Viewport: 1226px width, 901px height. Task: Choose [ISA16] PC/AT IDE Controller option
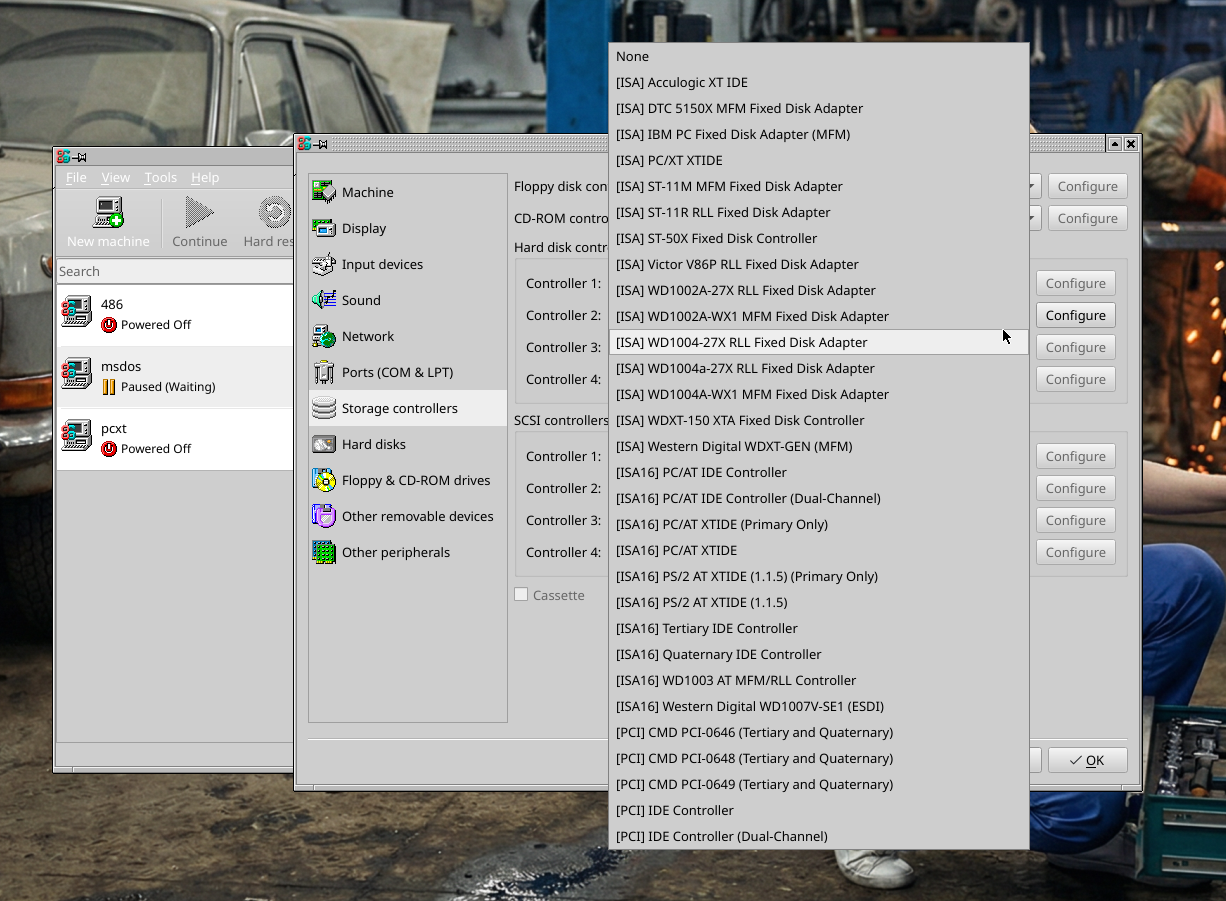tap(819, 472)
